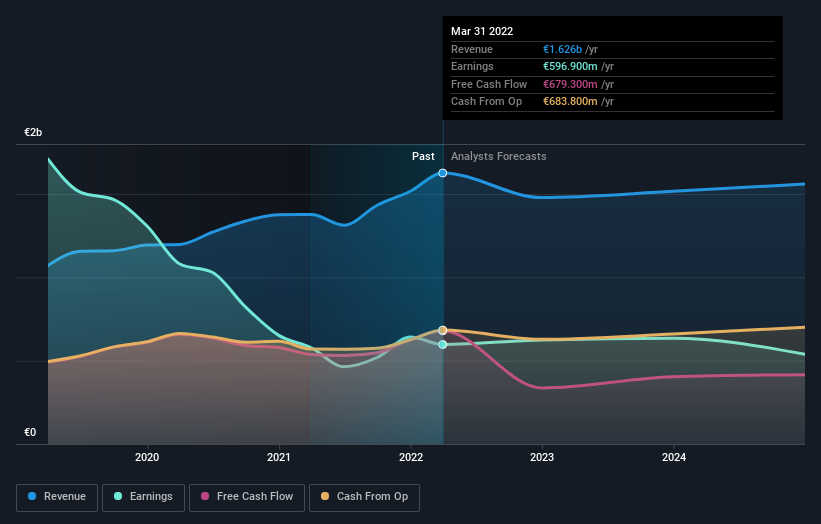Click the blue Revenue data point marker

click(442, 173)
